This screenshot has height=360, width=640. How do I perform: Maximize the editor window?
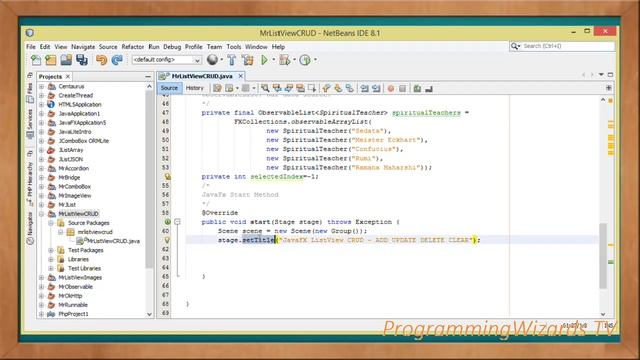(611, 75)
